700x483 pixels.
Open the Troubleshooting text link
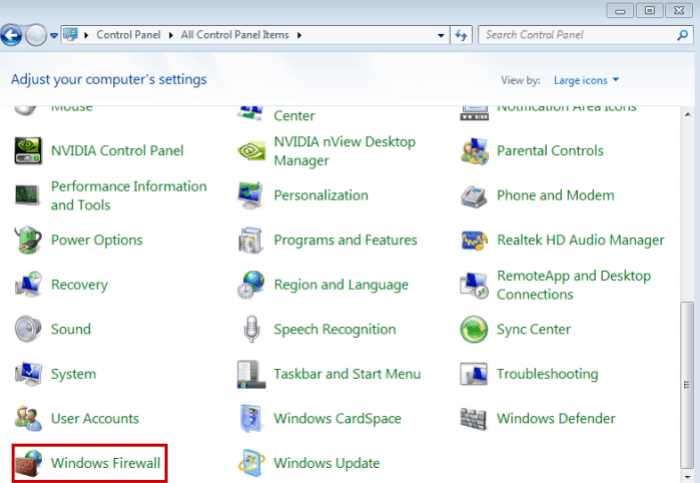tap(547, 374)
